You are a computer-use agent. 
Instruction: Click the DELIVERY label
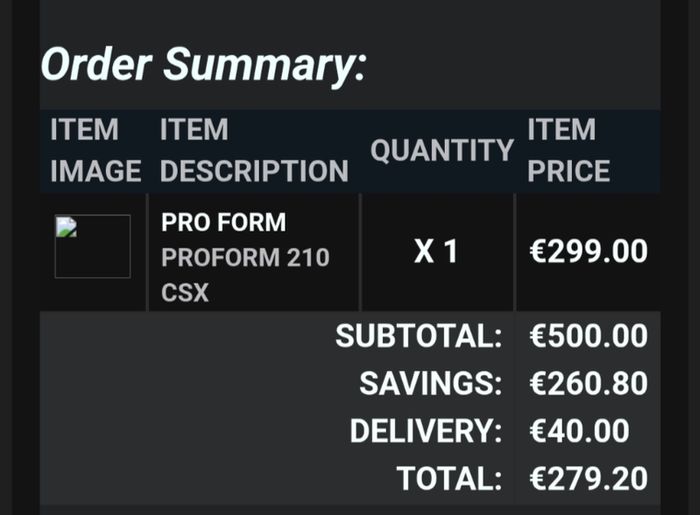coord(426,431)
